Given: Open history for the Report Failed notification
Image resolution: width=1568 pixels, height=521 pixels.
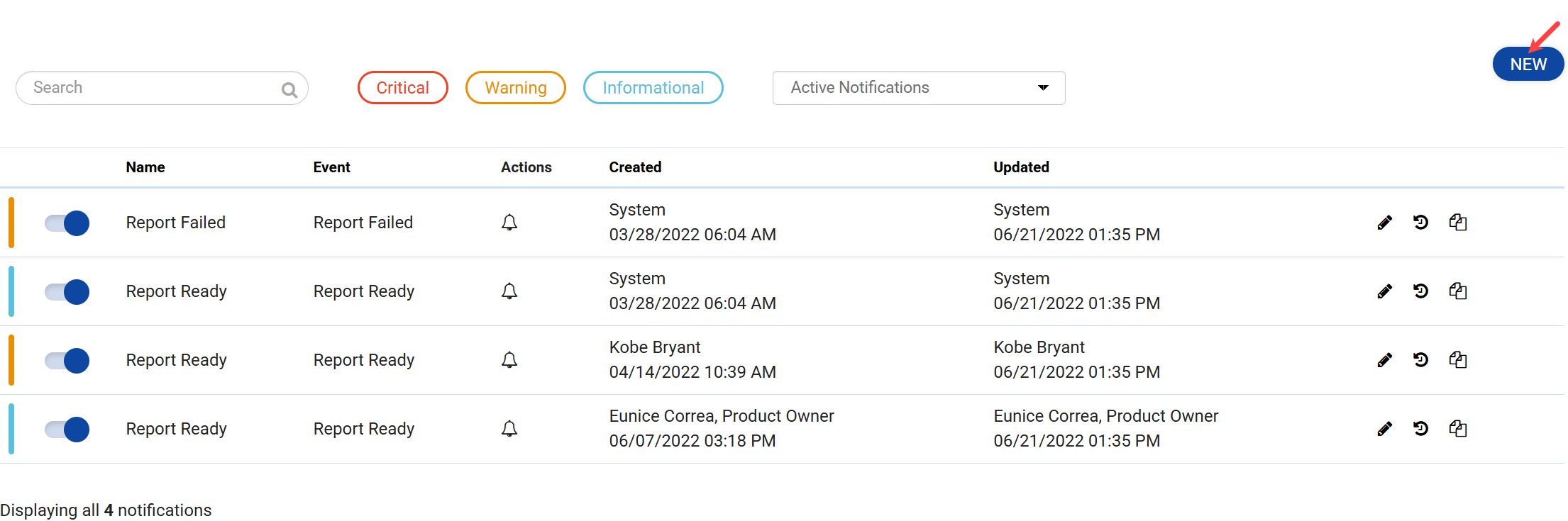Looking at the screenshot, I should pos(1420,223).
